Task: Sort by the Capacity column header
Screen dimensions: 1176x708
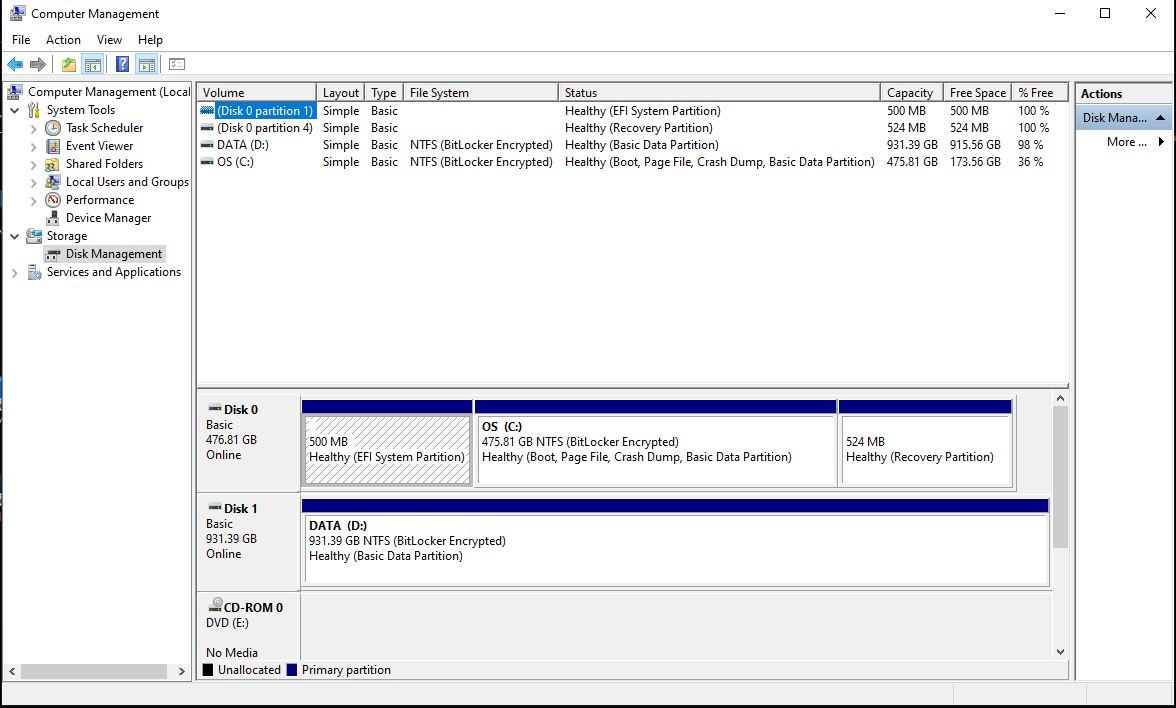Action: click(x=911, y=93)
